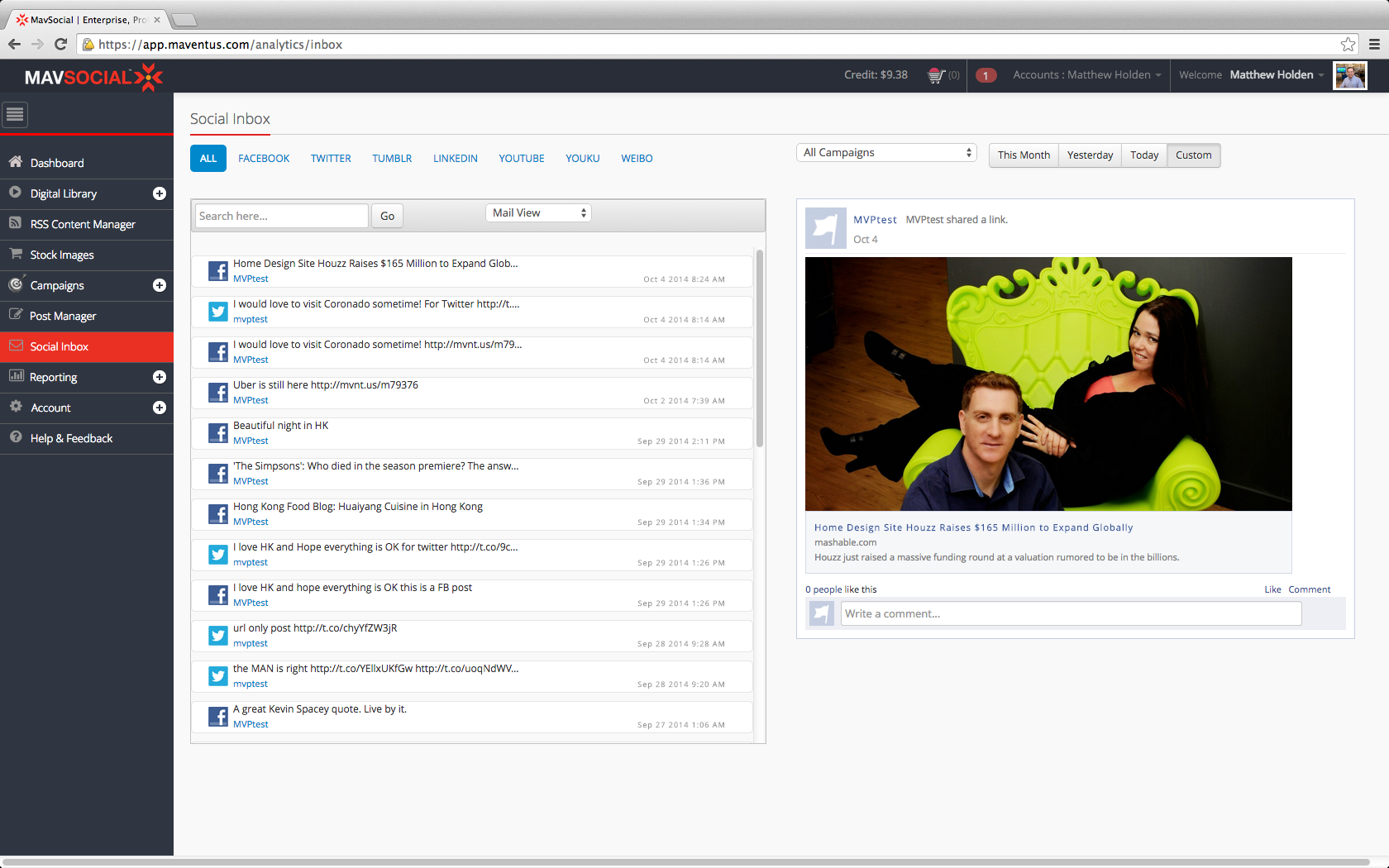
Task: Click the page horizontal scrollbar
Action: point(686,862)
